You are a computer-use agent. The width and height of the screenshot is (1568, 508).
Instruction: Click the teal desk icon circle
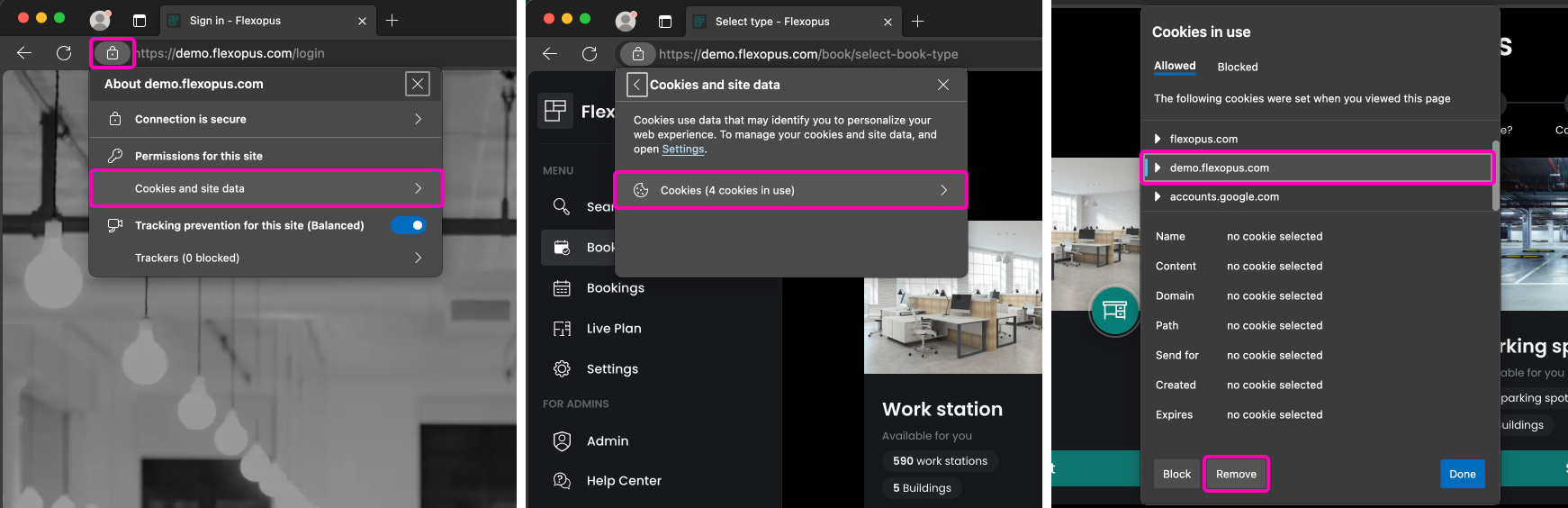tap(1114, 311)
